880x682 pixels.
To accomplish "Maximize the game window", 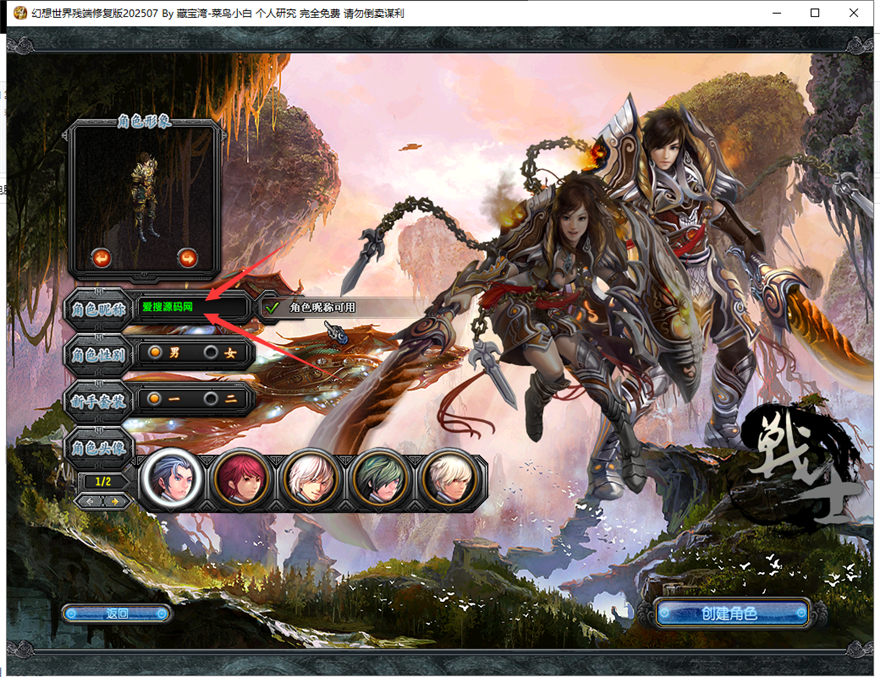I will pyautogui.click(x=815, y=12).
